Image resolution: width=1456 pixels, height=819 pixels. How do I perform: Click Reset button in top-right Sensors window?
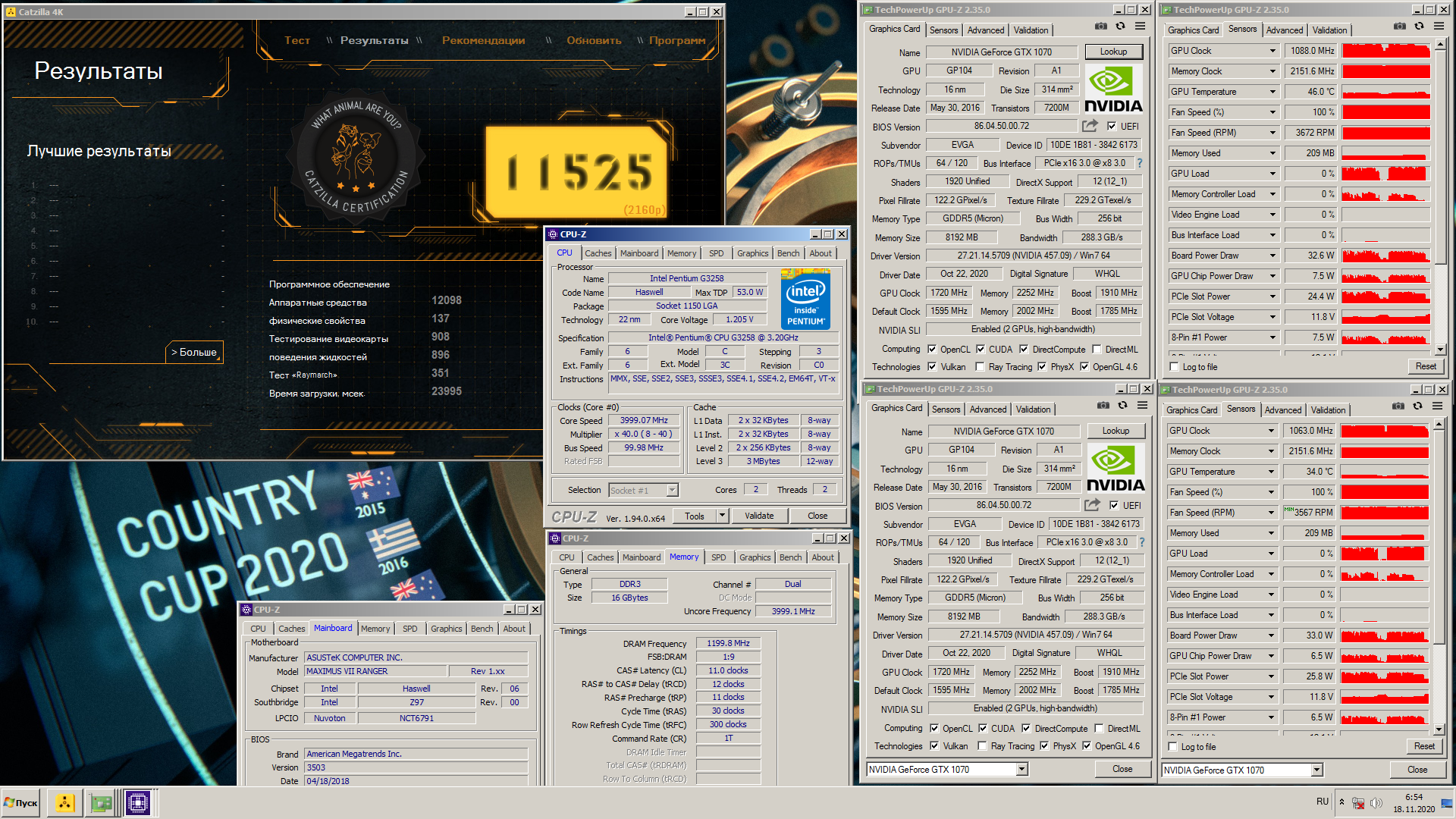(1426, 366)
